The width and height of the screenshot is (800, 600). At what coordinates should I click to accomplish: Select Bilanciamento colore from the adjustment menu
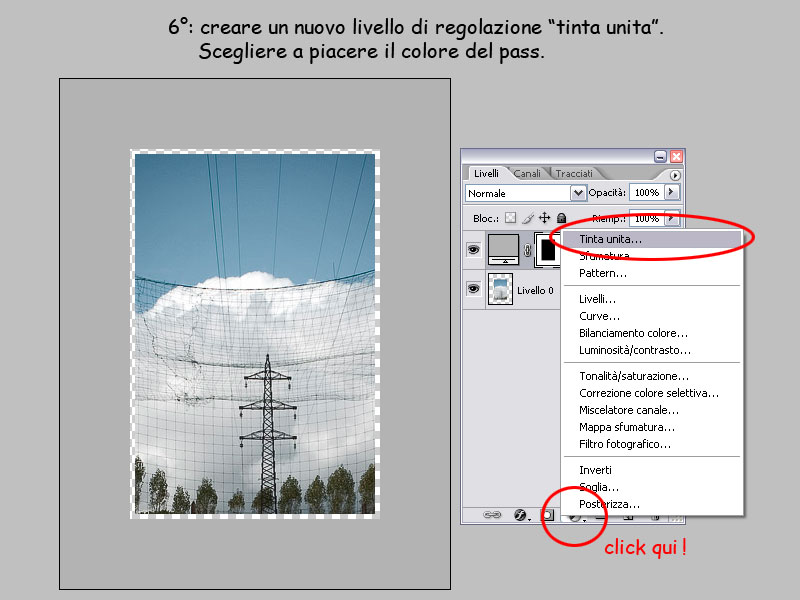click(633, 332)
